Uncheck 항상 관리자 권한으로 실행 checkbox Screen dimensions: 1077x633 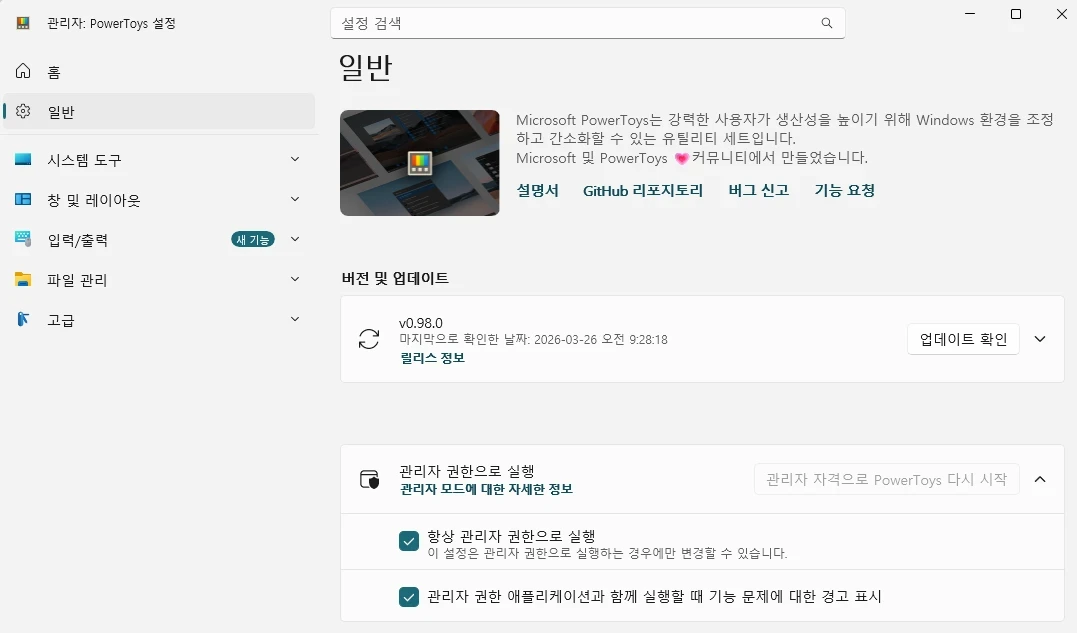[x=408, y=541]
